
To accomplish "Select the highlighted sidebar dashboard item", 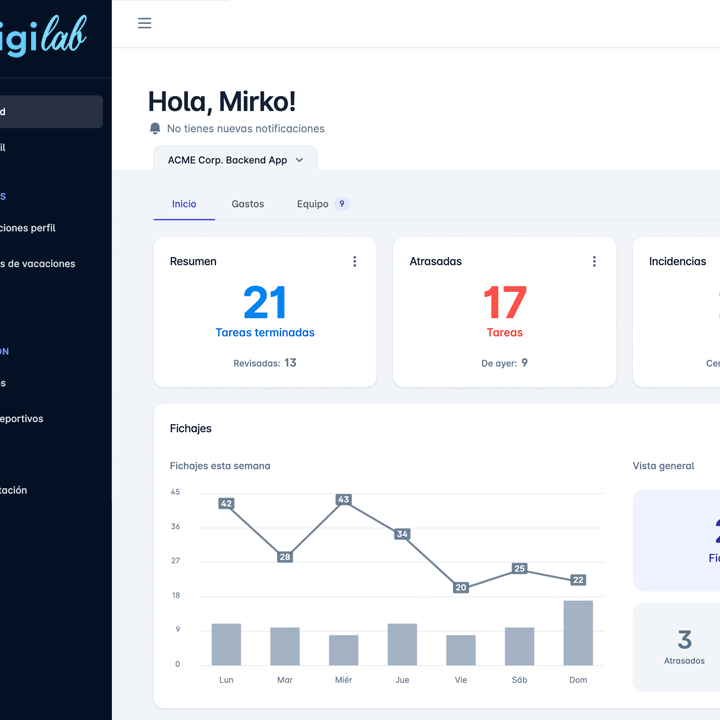I will click(x=50, y=112).
